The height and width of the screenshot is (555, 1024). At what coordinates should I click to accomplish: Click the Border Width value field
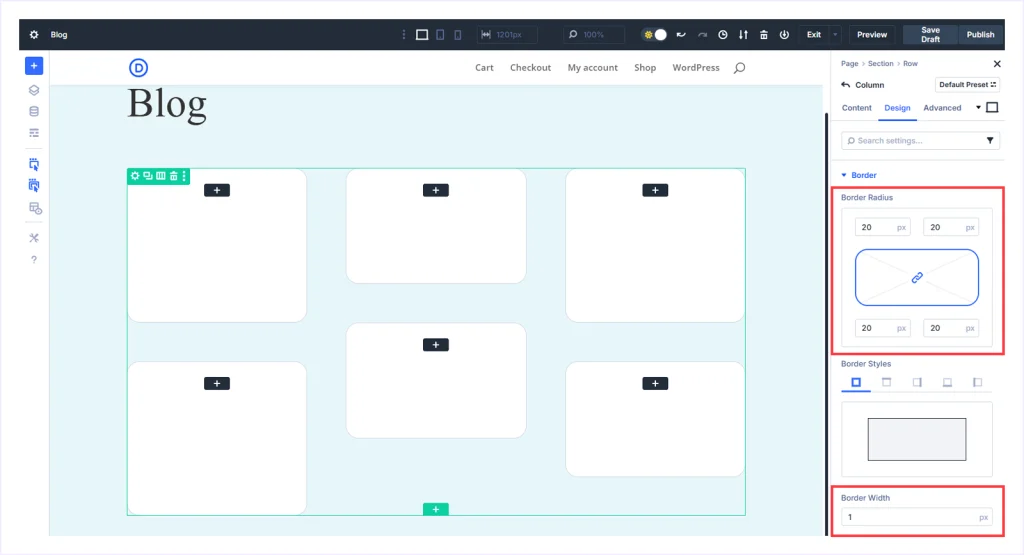click(x=916, y=517)
